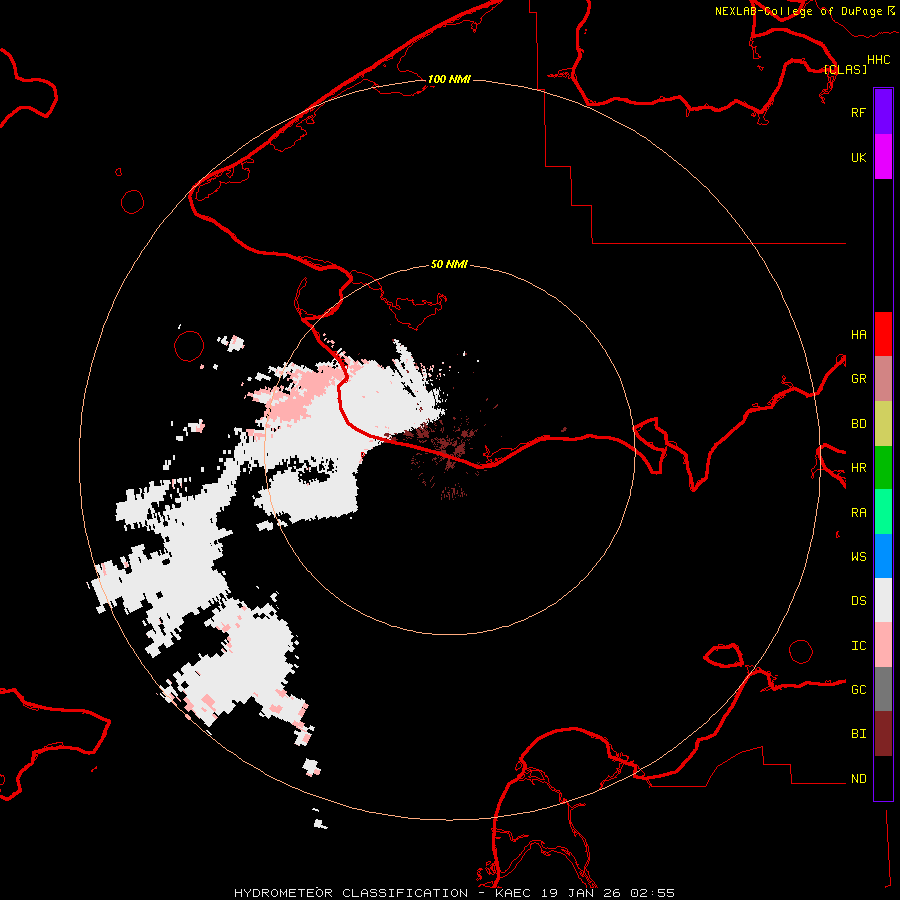
Task: Click the GC legend label
Action: point(858,690)
